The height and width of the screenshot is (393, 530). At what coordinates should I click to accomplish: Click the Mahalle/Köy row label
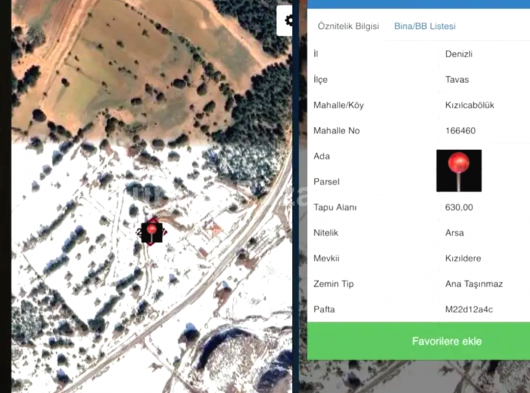click(x=338, y=105)
